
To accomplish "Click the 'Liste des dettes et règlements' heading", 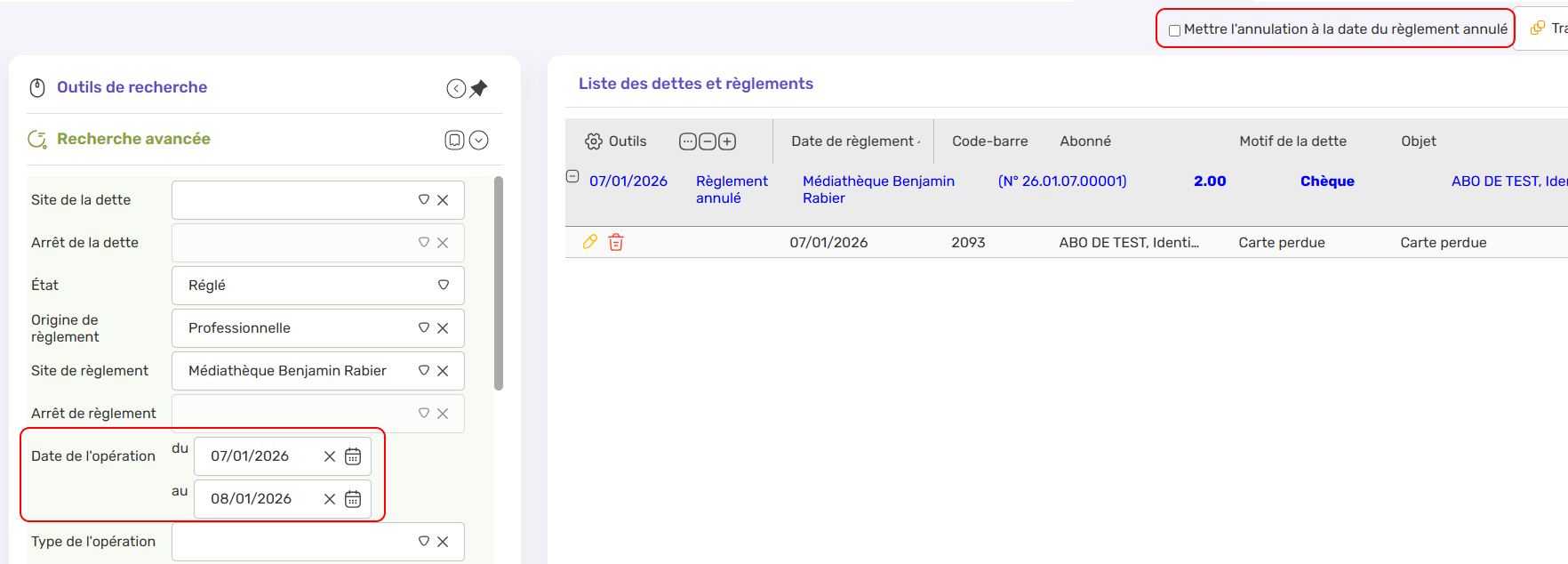I will pos(696,84).
